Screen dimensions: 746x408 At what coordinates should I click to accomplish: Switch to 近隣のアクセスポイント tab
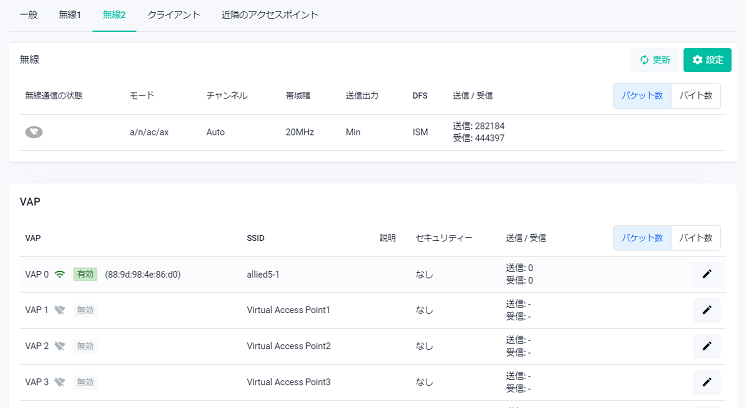pyautogui.click(x=270, y=15)
